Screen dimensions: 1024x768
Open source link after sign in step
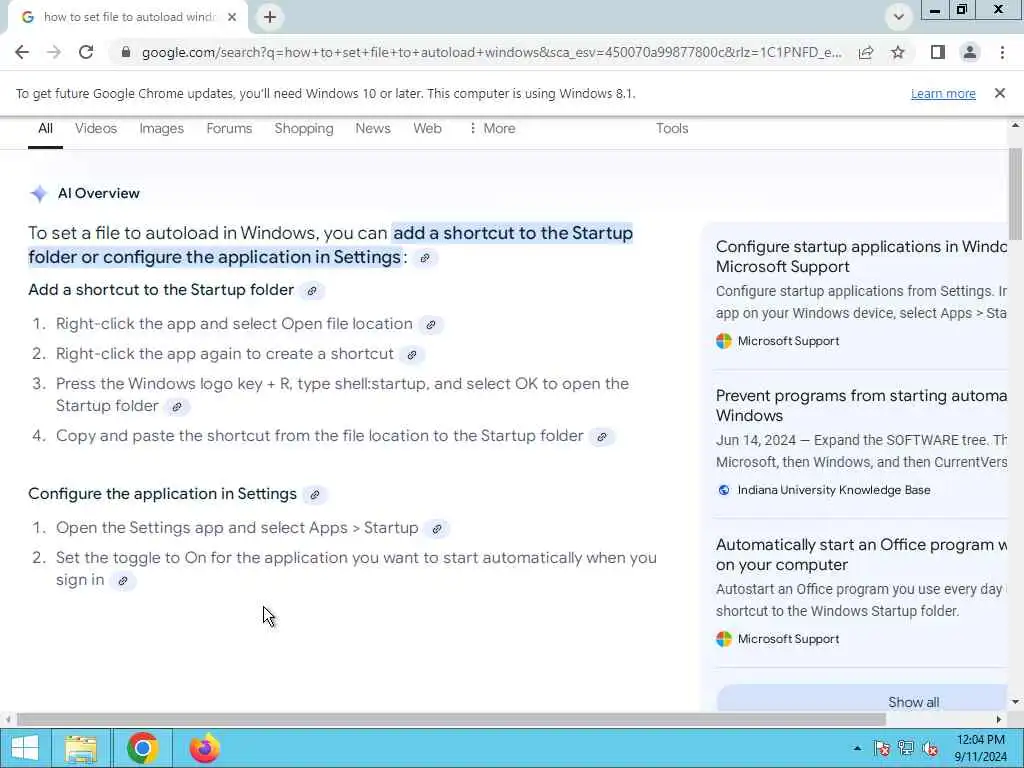123,581
